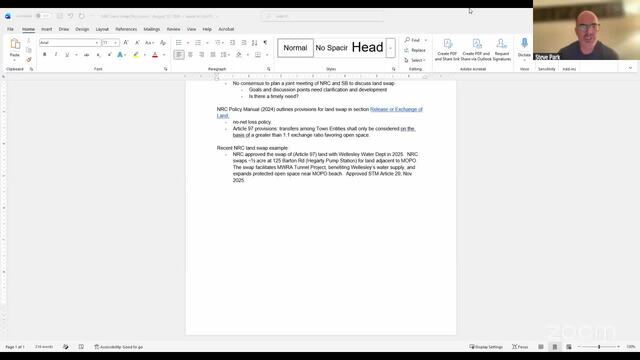Click the Replace tool in Editing group
Viewport: 640px width, 360px height.
click(415, 50)
